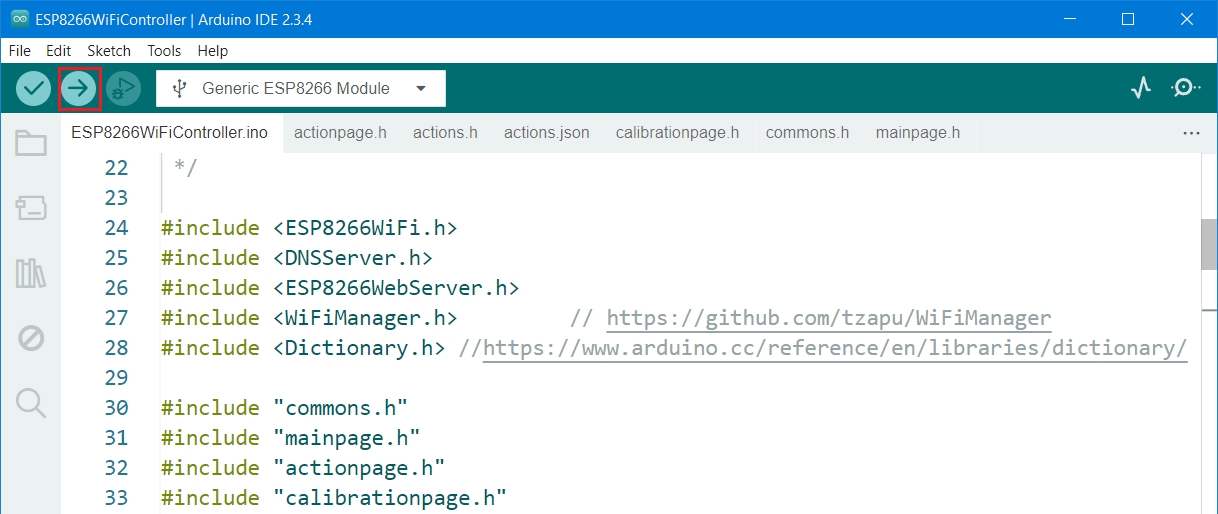Open the Debug sidebar panel

point(31,338)
